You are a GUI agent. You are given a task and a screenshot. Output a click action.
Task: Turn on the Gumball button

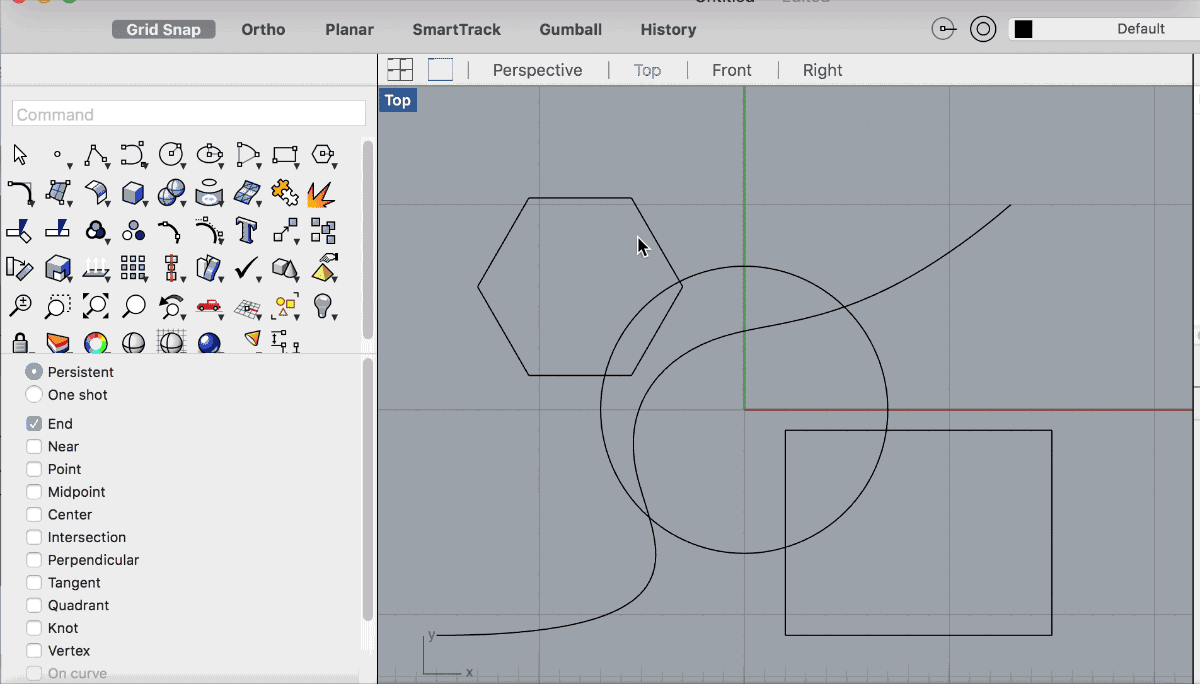click(570, 29)
